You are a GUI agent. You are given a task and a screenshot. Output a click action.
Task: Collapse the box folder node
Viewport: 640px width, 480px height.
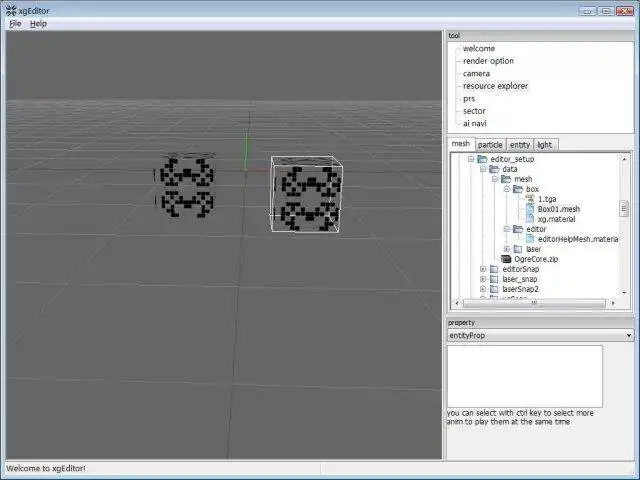point(507,189)
